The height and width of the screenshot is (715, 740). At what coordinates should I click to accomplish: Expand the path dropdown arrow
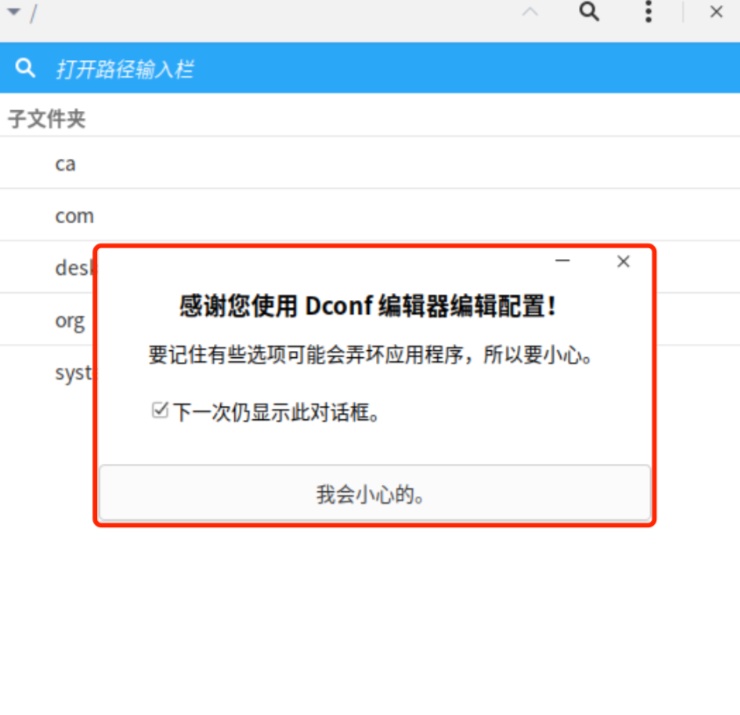[14, 12]
